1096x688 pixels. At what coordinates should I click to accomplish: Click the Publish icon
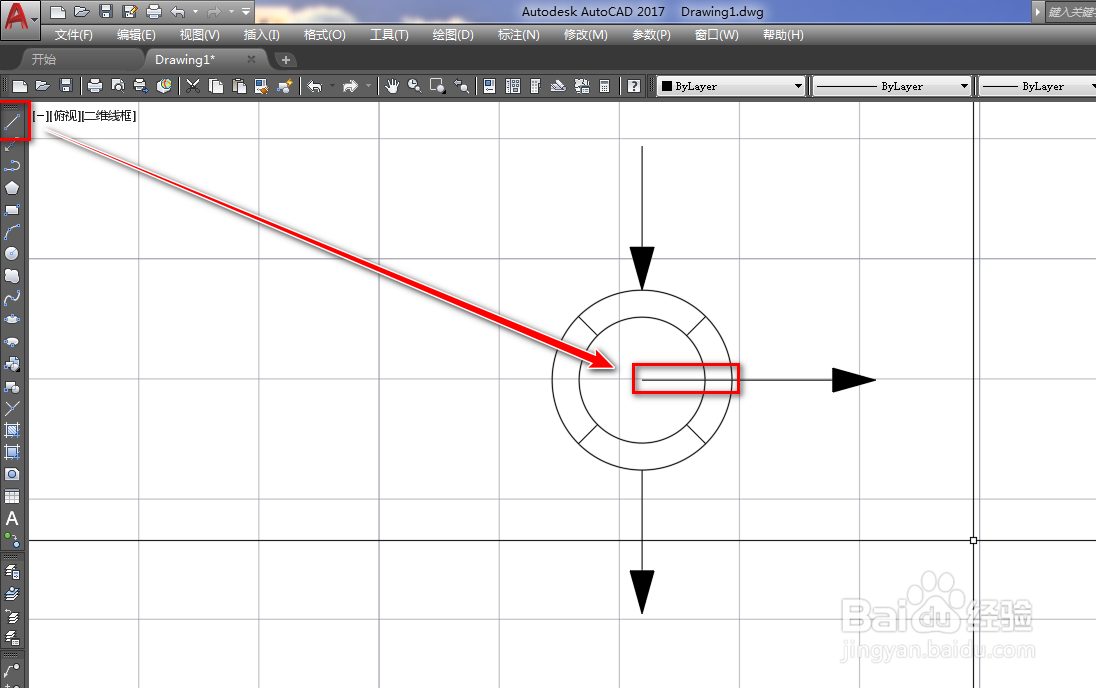[x=140, y=86]
